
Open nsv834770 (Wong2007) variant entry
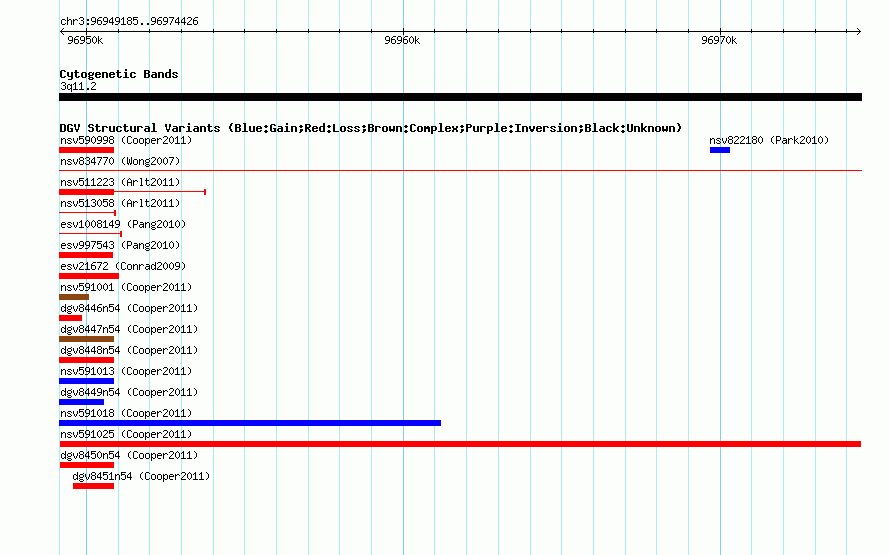pyautogui.click(x=120, y=161)
